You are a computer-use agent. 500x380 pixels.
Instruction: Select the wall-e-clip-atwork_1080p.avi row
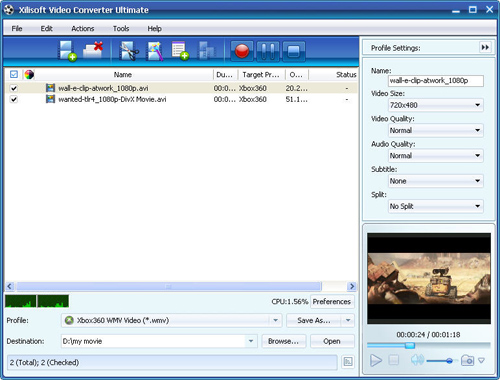pos(181,88)
